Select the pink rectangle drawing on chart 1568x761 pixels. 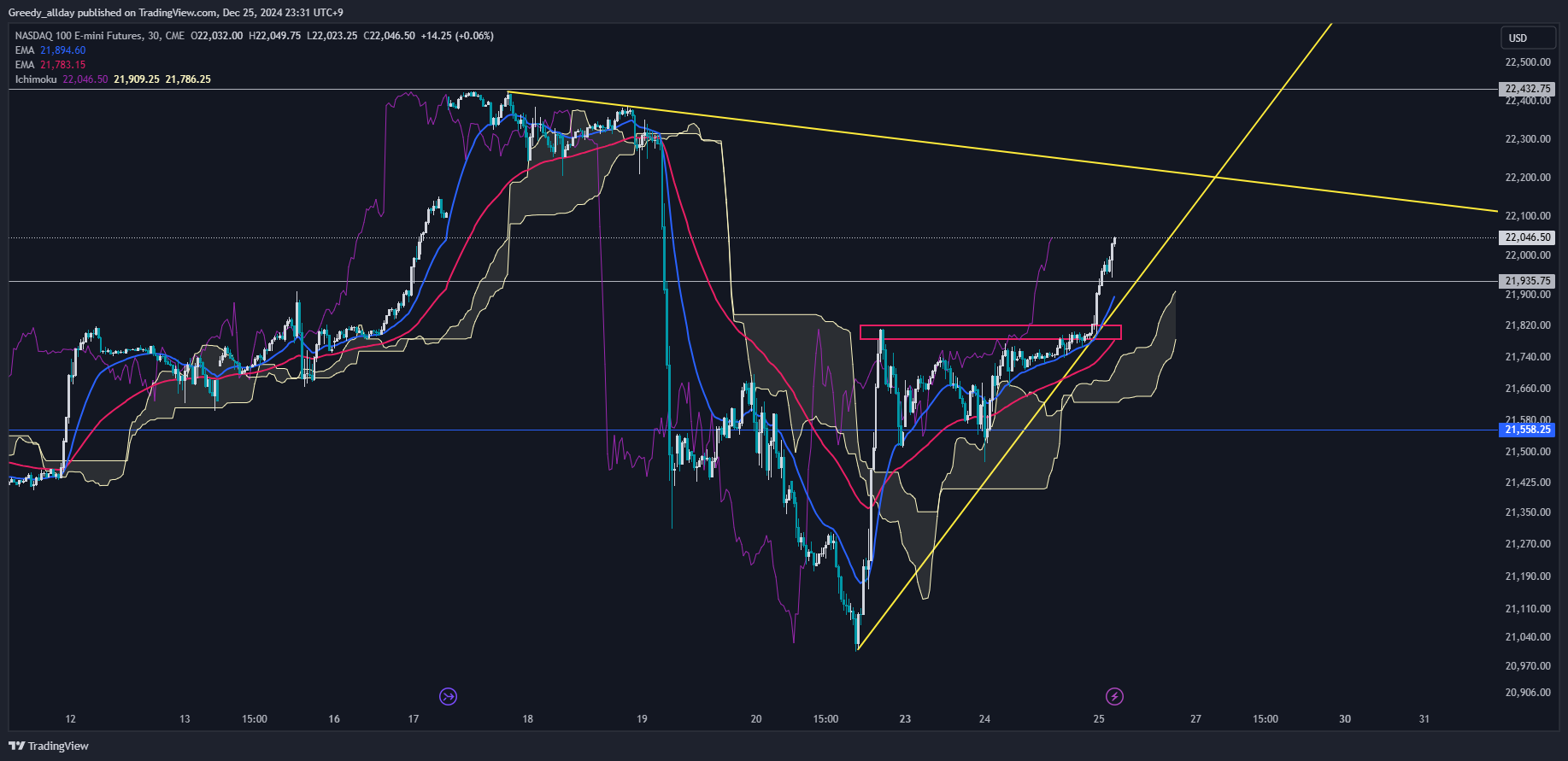pos(990,331)
